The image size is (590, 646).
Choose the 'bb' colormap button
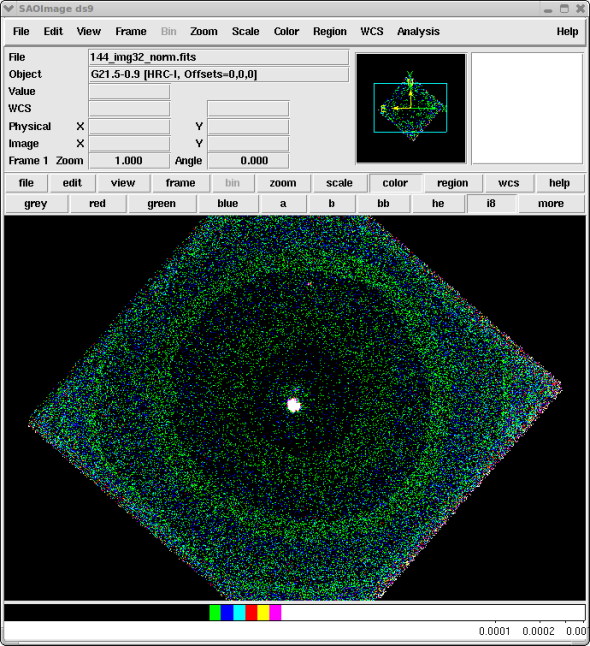click(x=383, y=204)
